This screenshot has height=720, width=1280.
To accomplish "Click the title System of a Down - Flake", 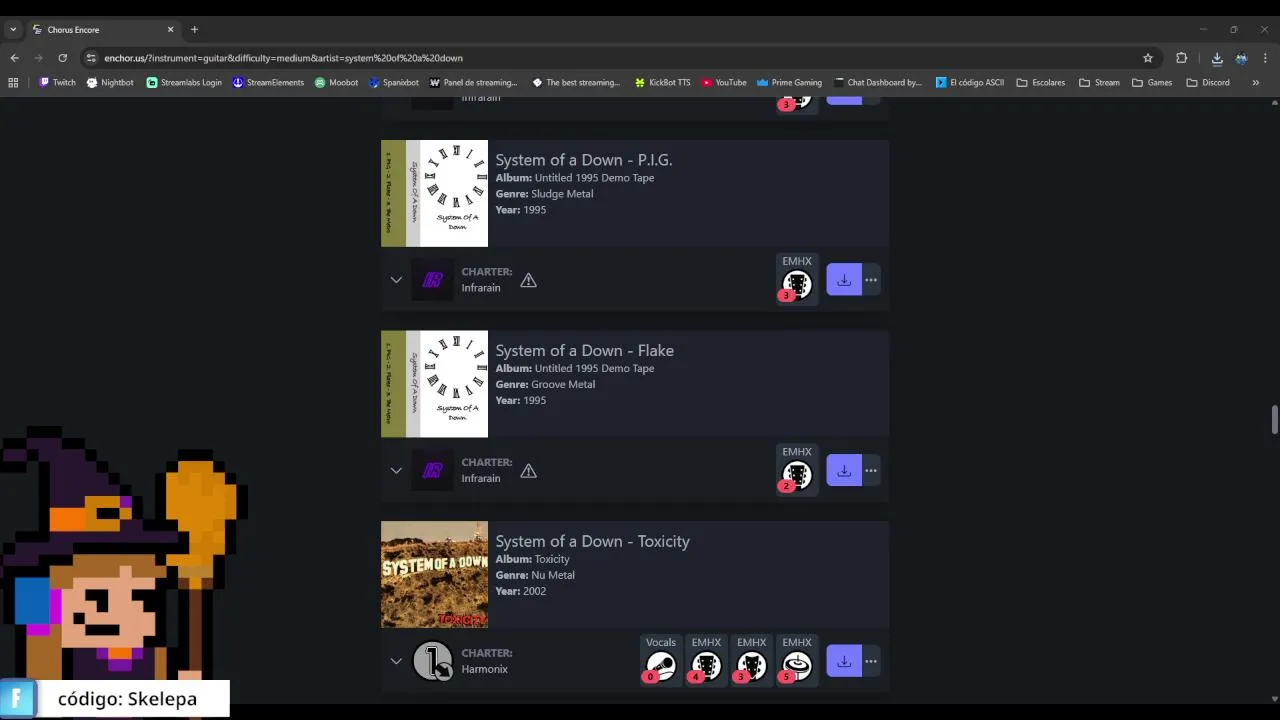I will (x=585, y=350).
